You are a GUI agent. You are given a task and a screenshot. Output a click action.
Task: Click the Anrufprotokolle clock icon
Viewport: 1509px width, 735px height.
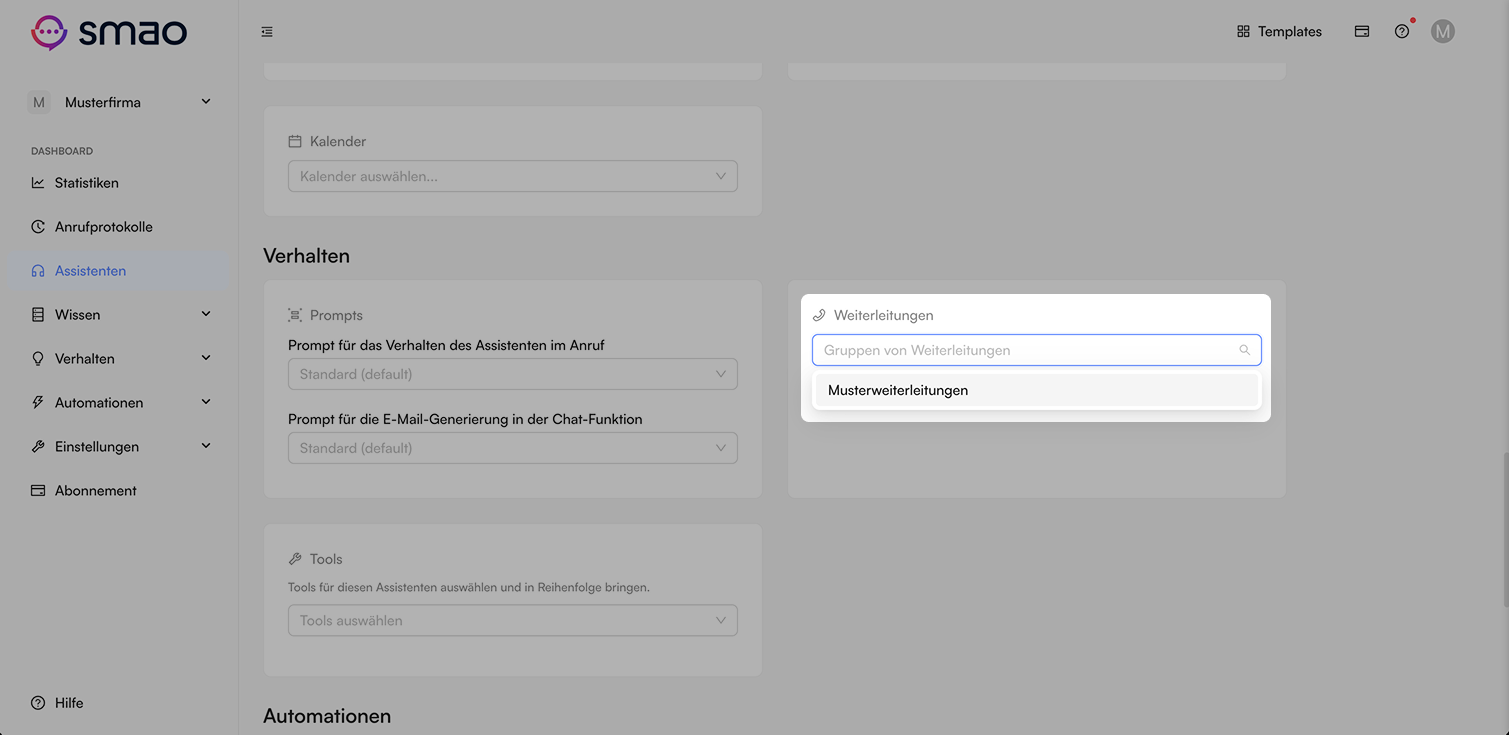38,227
